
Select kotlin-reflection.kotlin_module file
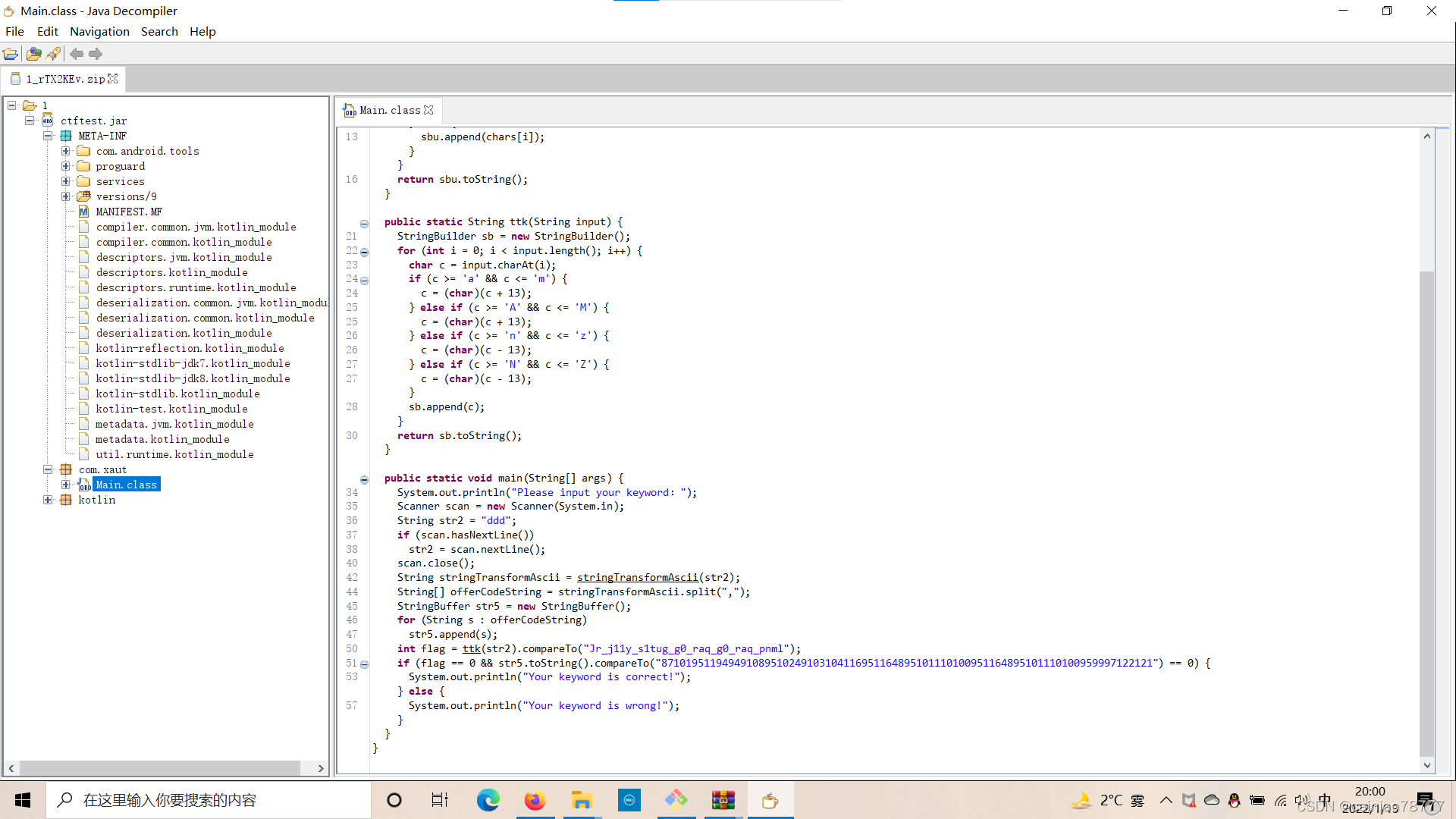point(190,348)
